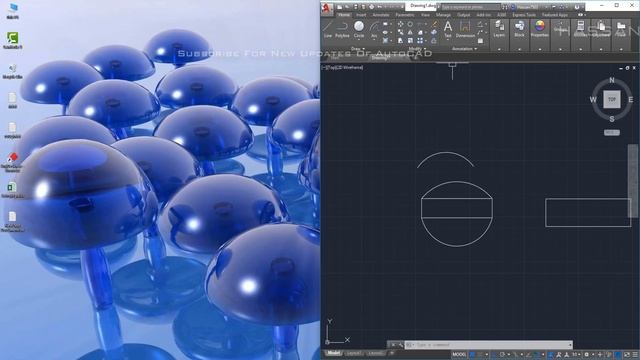This screenshot has width=640, height=360.
Task: Select the Line tool in the Draw panel
Action: click(x=328, y=29)
